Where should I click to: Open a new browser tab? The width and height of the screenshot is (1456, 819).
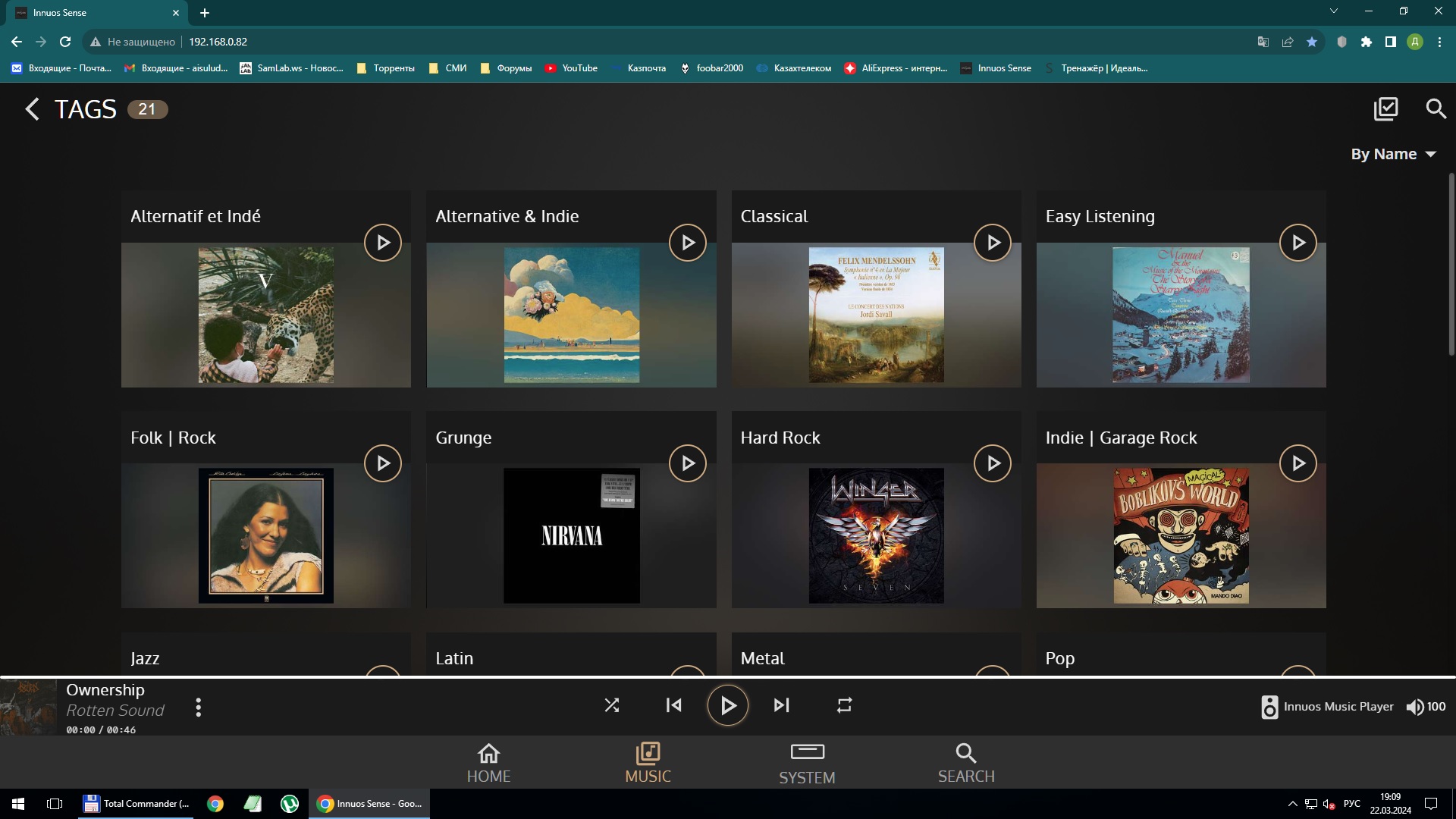point(205,13)
